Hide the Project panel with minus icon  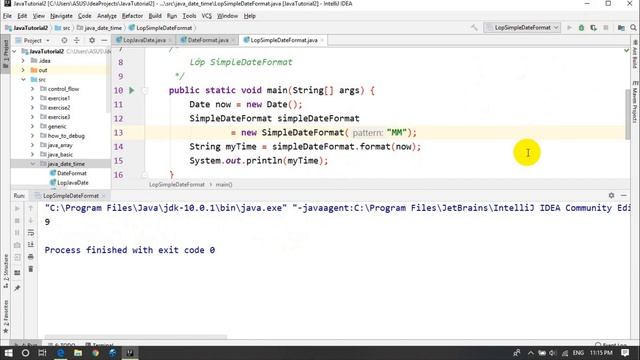click(x=104, y=40)
